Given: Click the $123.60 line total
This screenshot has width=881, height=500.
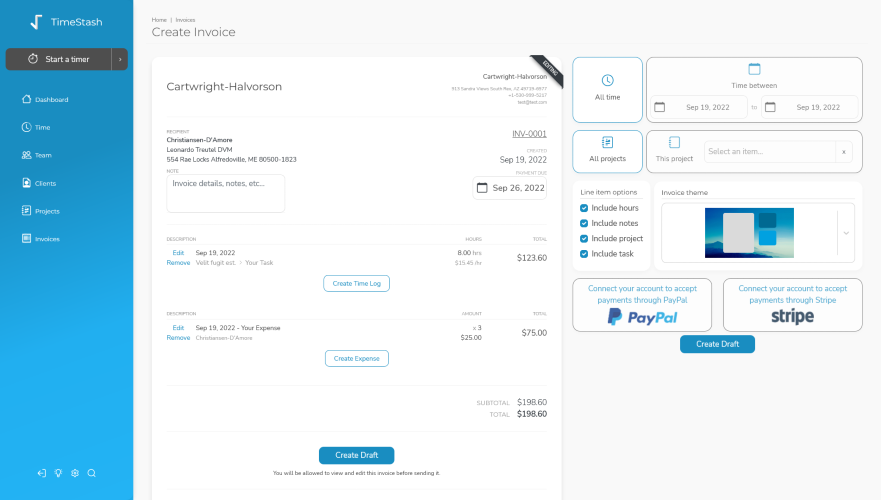Looking at the screenshot, I should pos(532,258).
